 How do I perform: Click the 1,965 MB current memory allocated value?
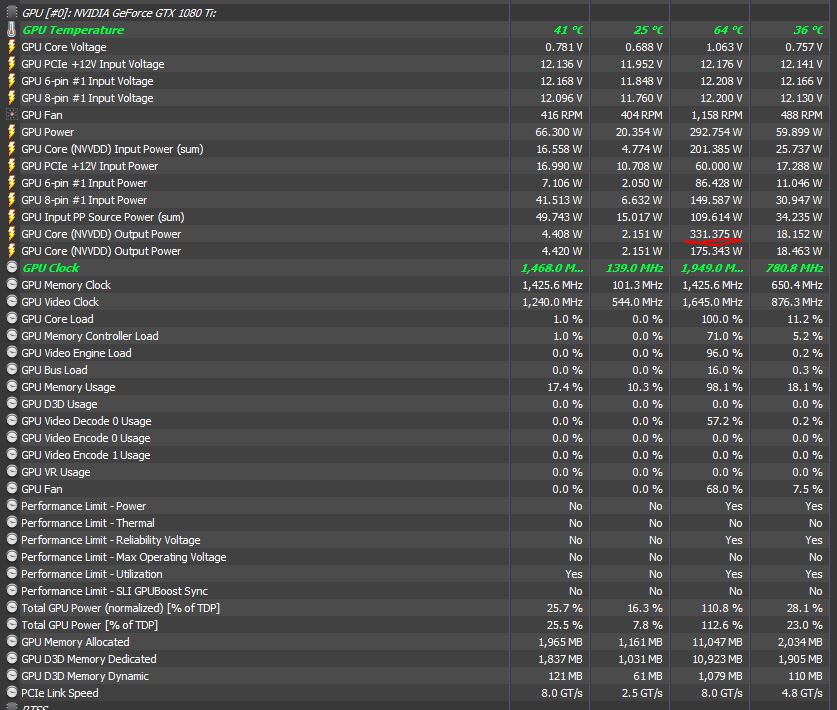coord(560,642)
